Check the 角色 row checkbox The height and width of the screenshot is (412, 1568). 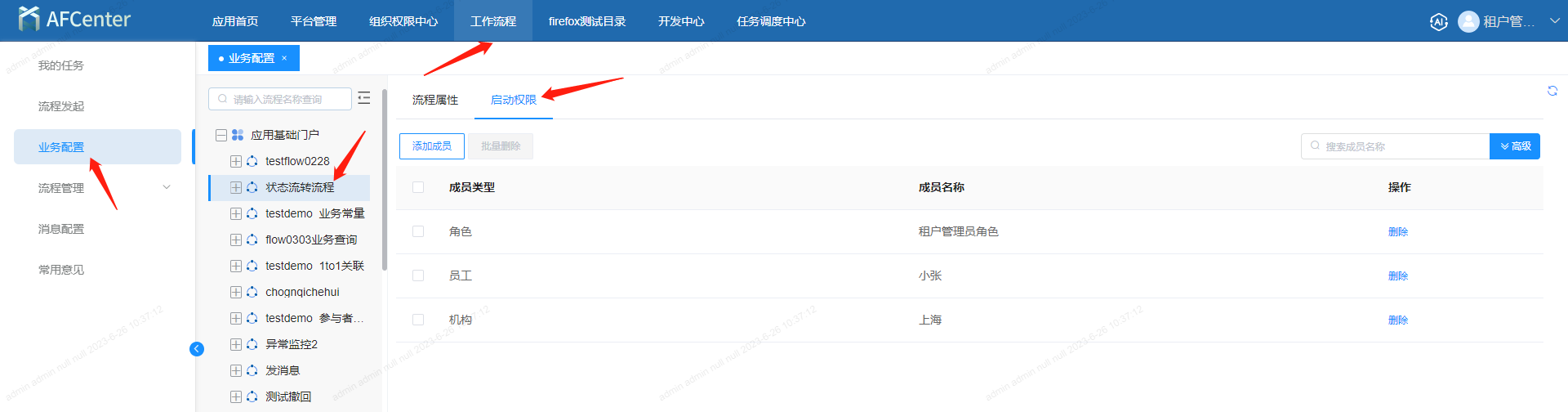tap(418, 231)
